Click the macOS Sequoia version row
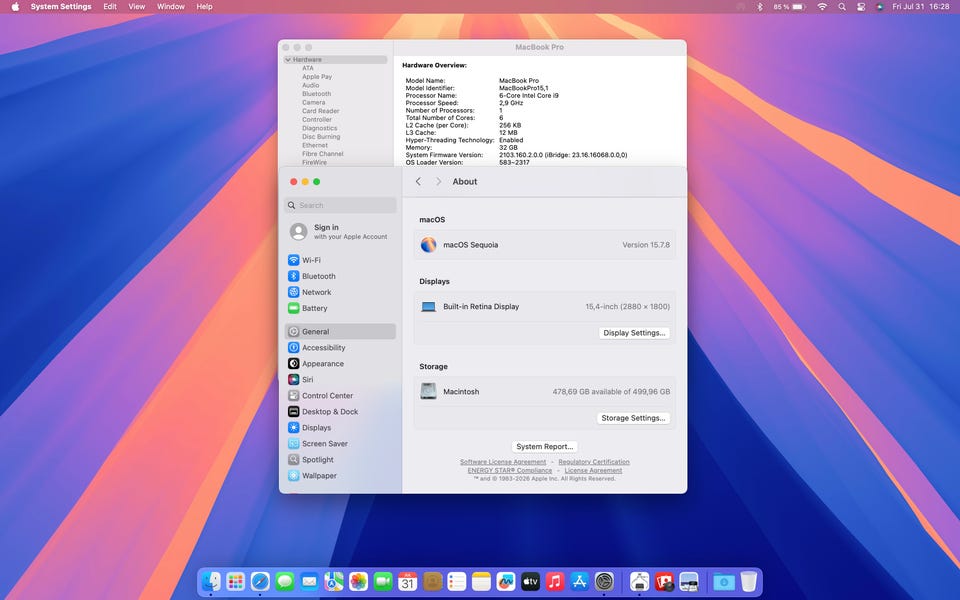The image size is (960, 600). (544, 244)
